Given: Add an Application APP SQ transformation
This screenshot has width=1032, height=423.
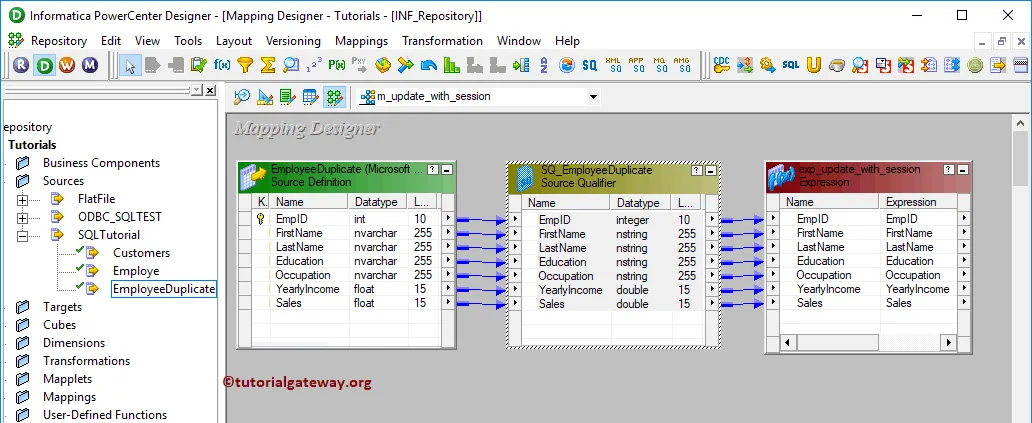Looking at the screenshot, I should (x=636, y=65).
